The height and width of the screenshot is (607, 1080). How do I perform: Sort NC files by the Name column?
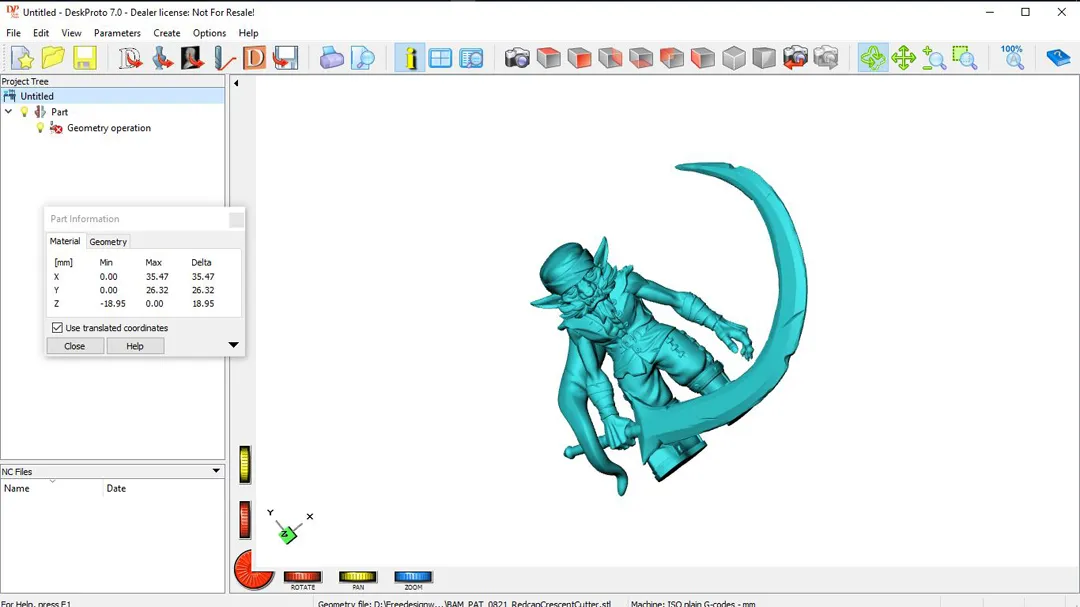click(52, 488)
